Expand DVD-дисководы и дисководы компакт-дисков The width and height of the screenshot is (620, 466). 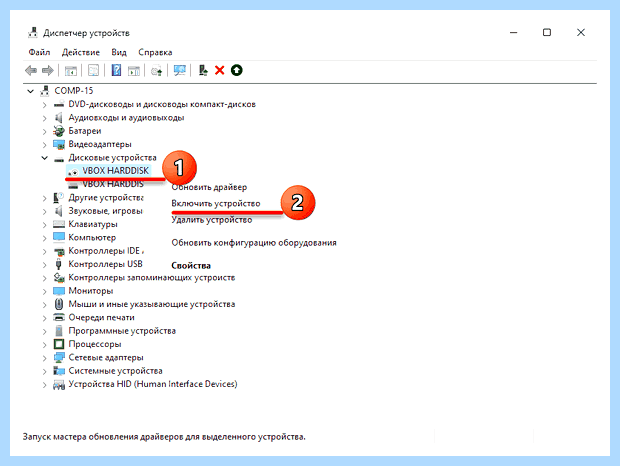45,105
